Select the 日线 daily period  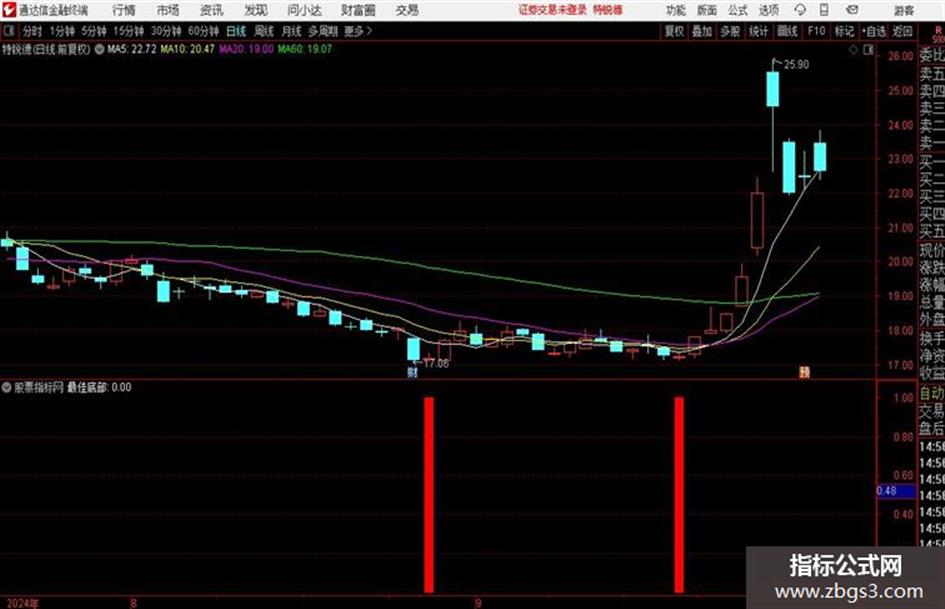pos(236,31)
